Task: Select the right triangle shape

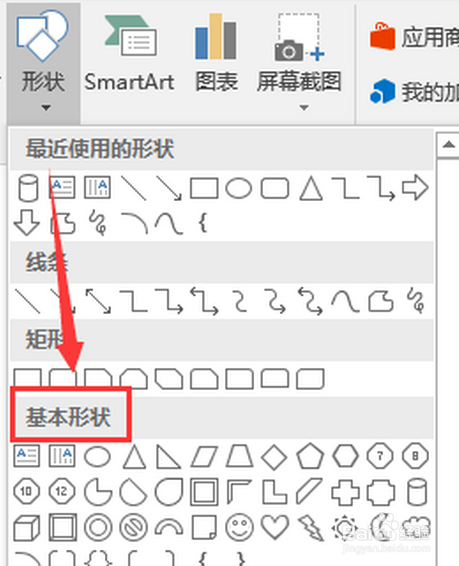Action: pyautogui.click(x=168, y=457)
